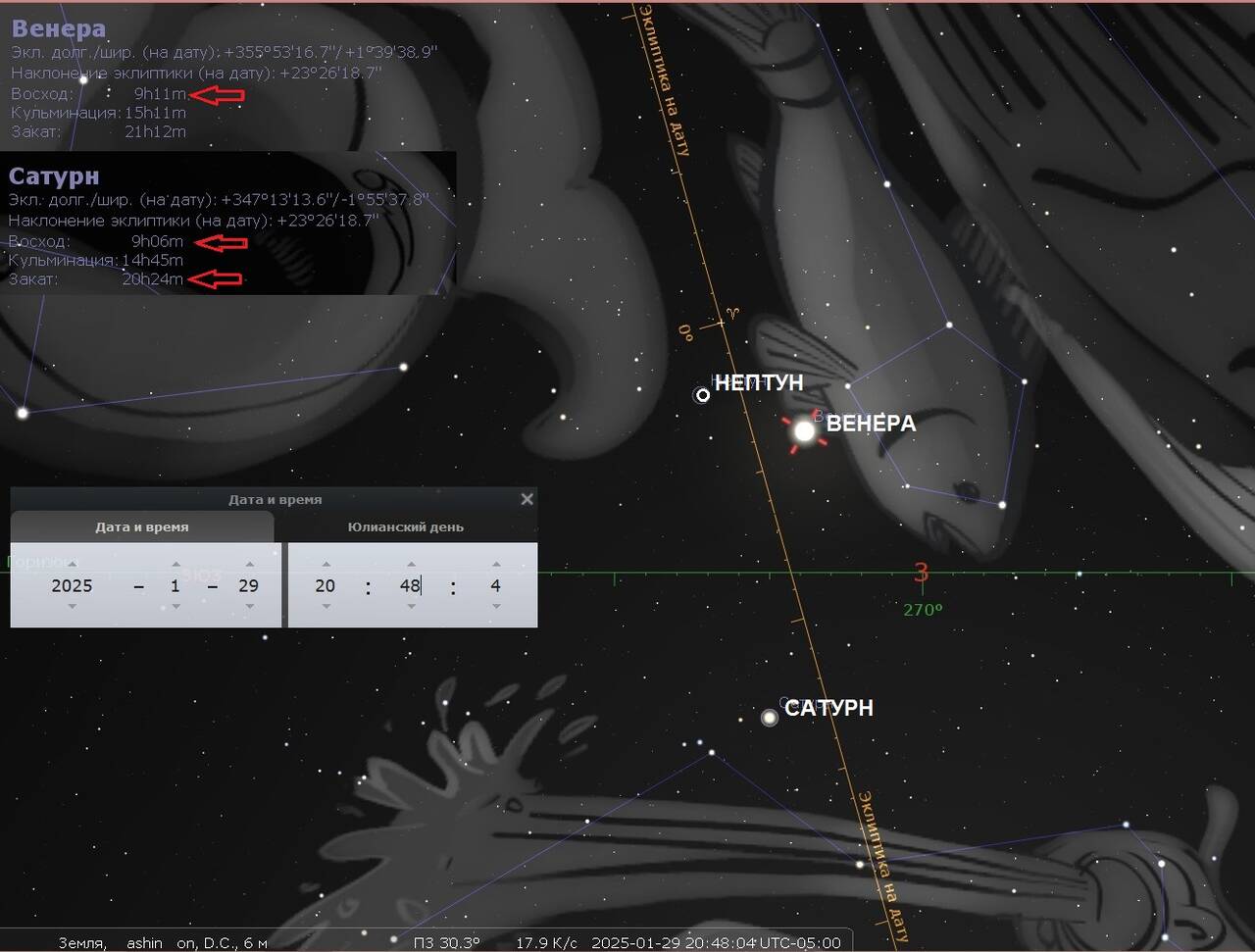
Task: Decrement seconds with arrow below 4
Action: 496,607
